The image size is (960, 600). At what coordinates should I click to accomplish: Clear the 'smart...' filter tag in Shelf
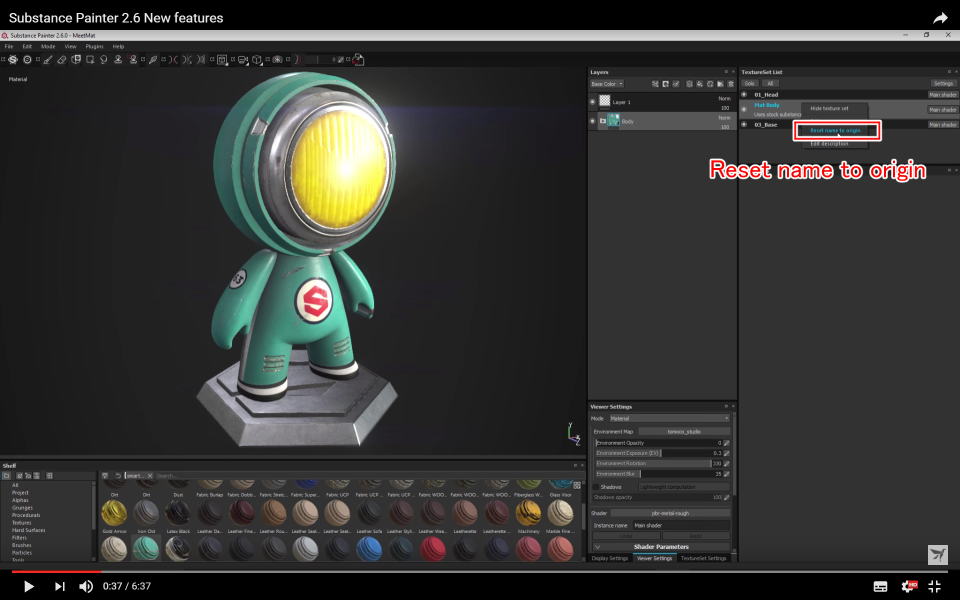149,476
